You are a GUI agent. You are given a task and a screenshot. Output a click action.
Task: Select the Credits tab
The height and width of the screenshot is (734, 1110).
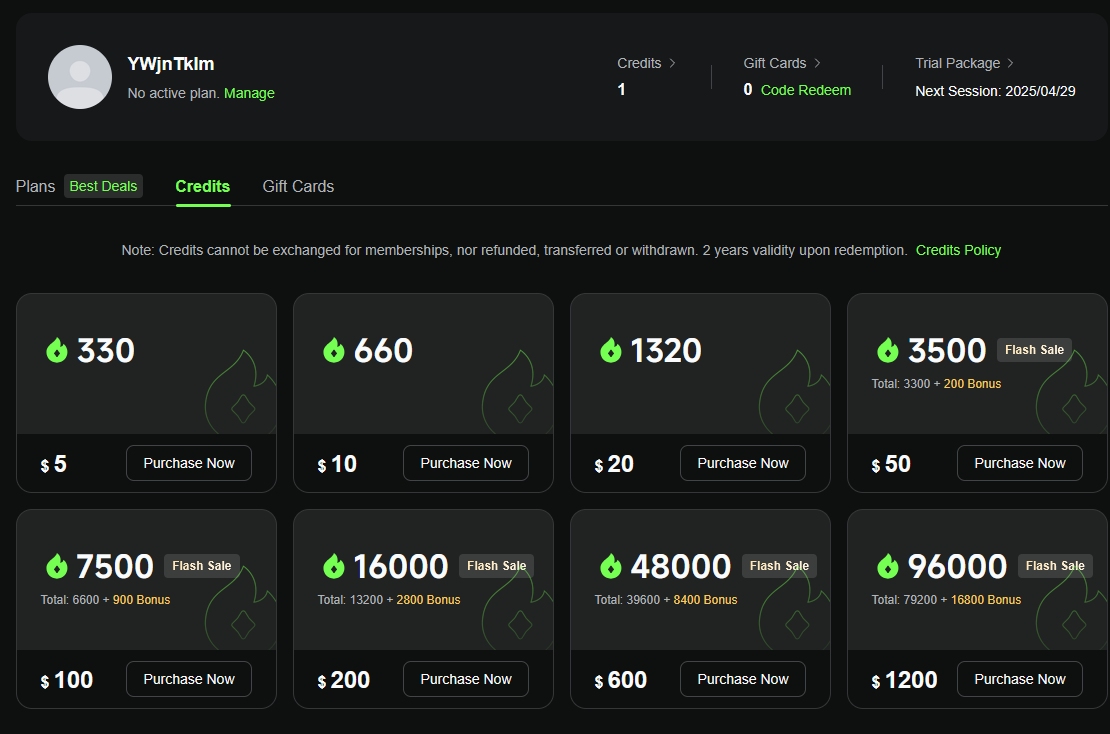202,186
